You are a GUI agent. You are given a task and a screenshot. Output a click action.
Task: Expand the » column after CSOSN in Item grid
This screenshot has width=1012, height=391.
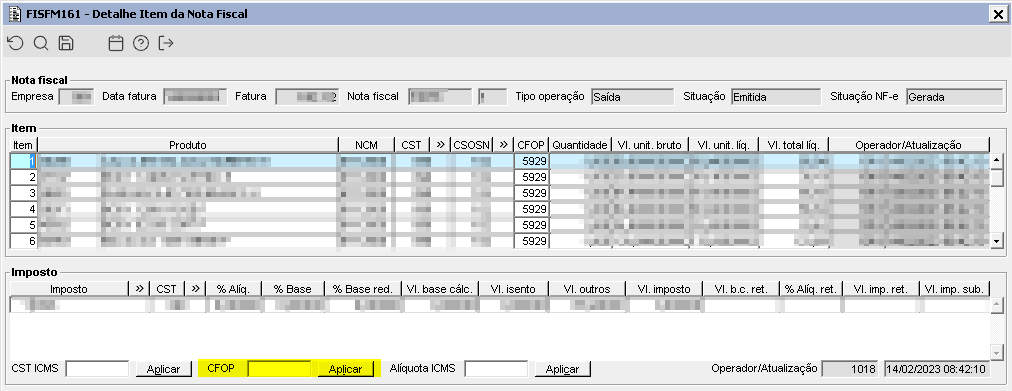(x=504, y=145)
